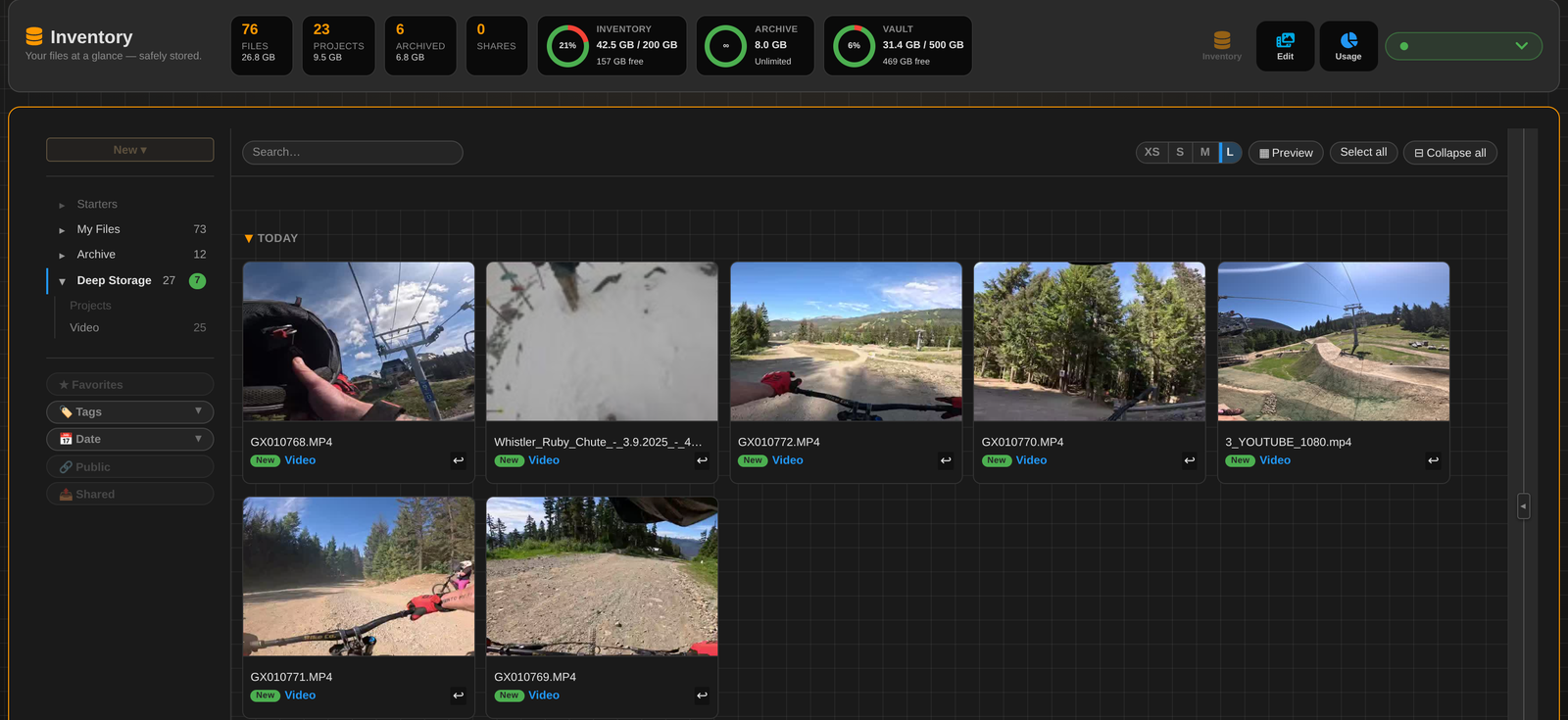Click the restore arrow on GX010769.MP4

702,696
